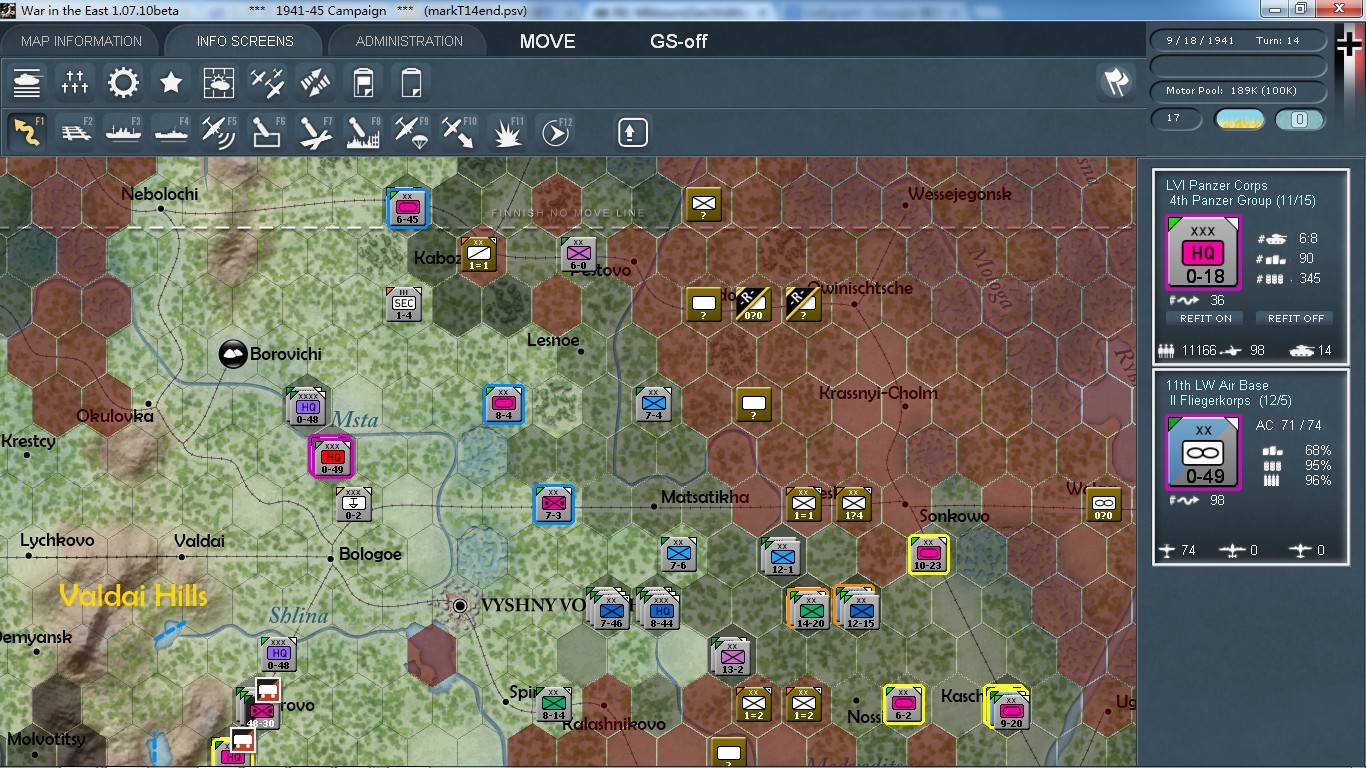Select the 8-14 unit near Kalashnikovo
Screen dimensions: 1366x768
pyautogui.click(x=554, y=704)
